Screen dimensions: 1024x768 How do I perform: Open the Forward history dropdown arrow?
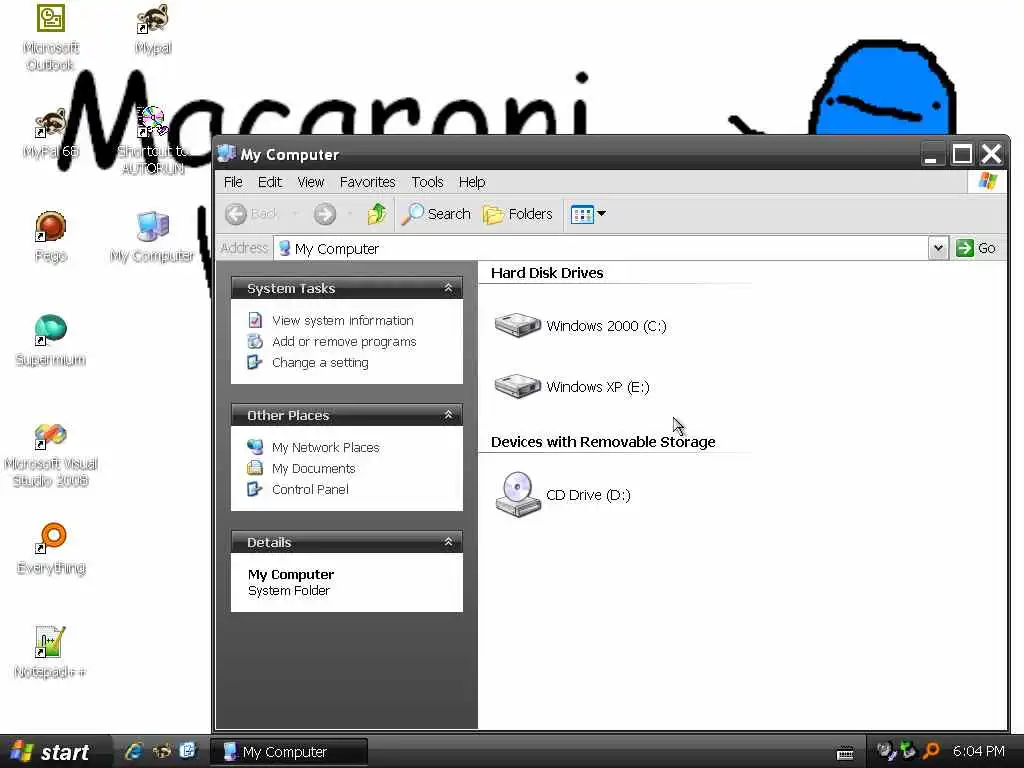350,214
